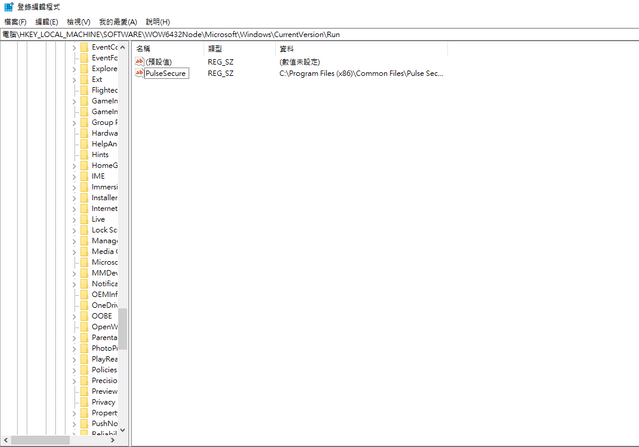Select the OOBE folder icon

[x=84, y=316]
